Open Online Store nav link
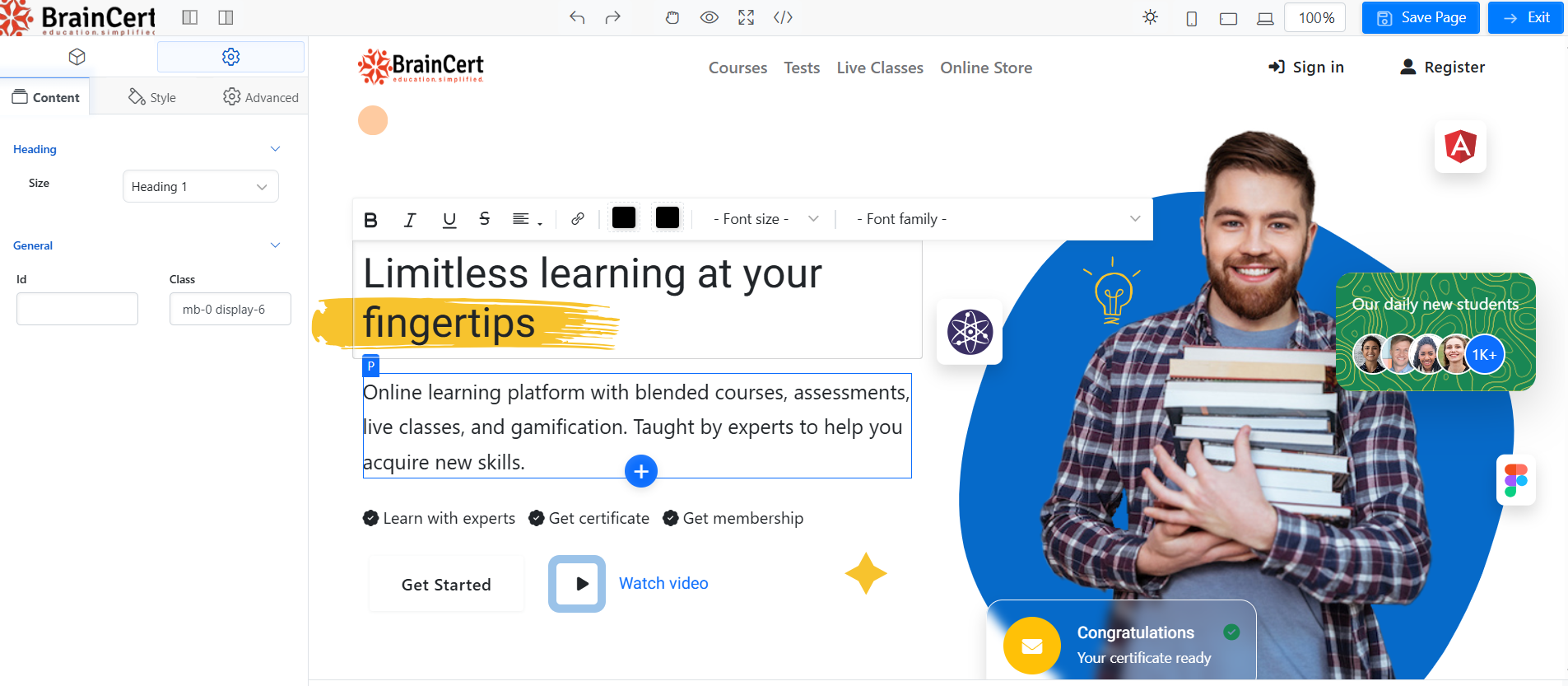Viewport: 1568px width, 686px height. [x=986, y=68]
